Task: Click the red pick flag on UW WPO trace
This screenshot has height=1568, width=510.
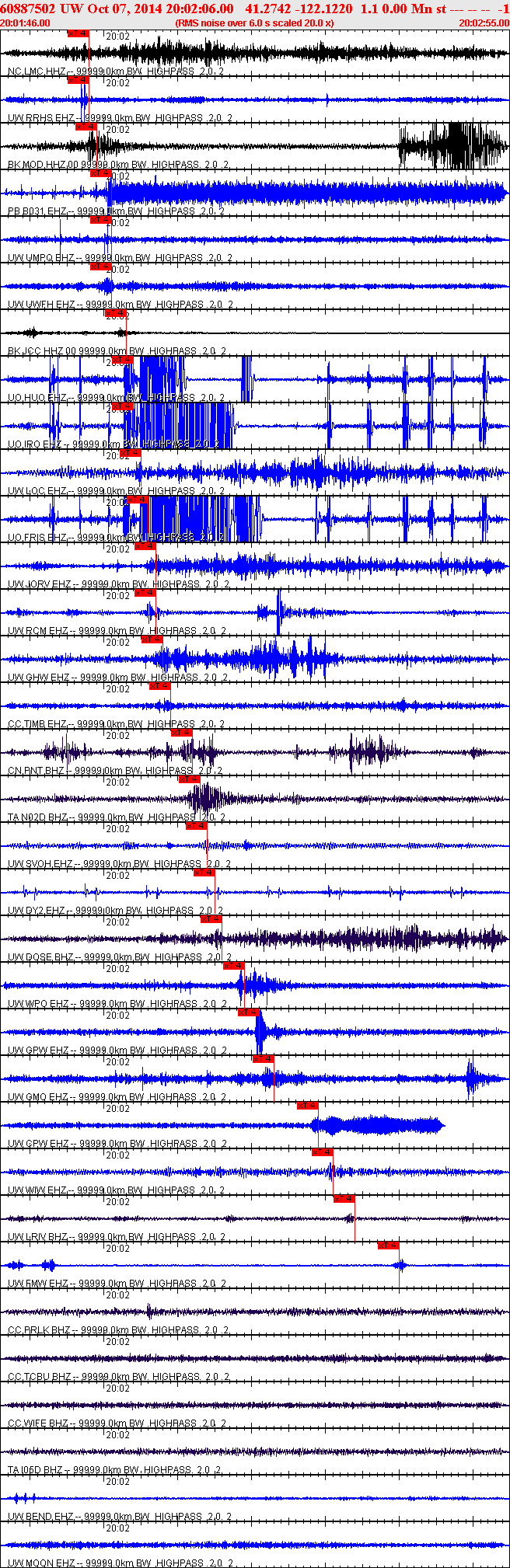Action: (x=234, y=966)
